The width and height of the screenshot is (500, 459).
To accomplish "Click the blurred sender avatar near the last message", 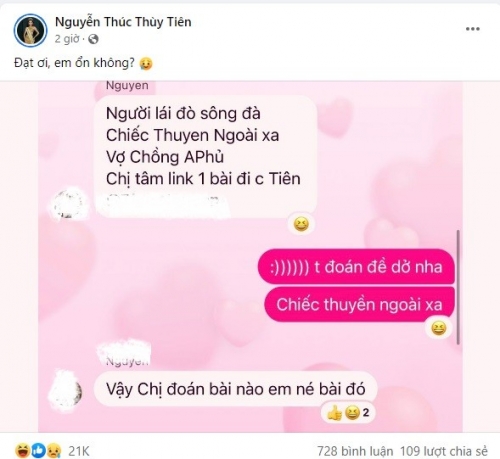I will pos(66,390).
